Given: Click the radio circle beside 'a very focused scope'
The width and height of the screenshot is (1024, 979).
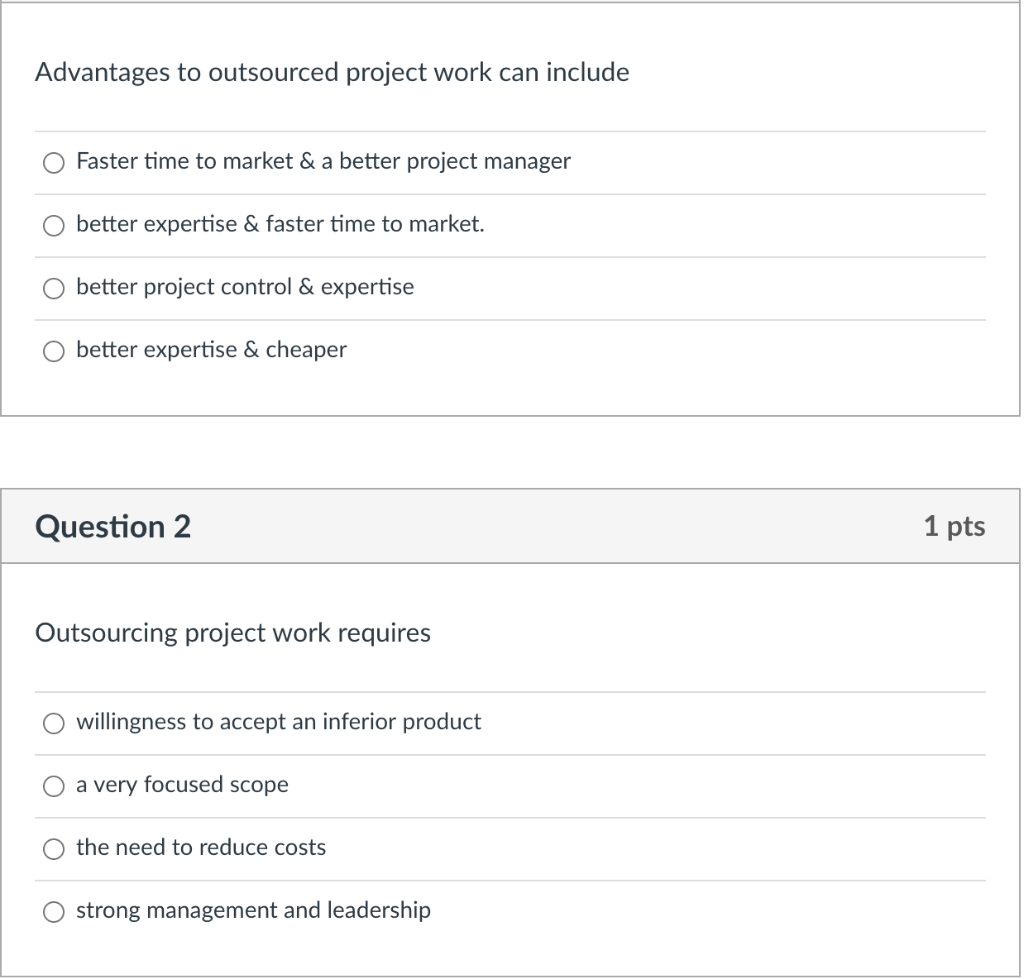Looking at the screenshot, I should coord(54,785).
